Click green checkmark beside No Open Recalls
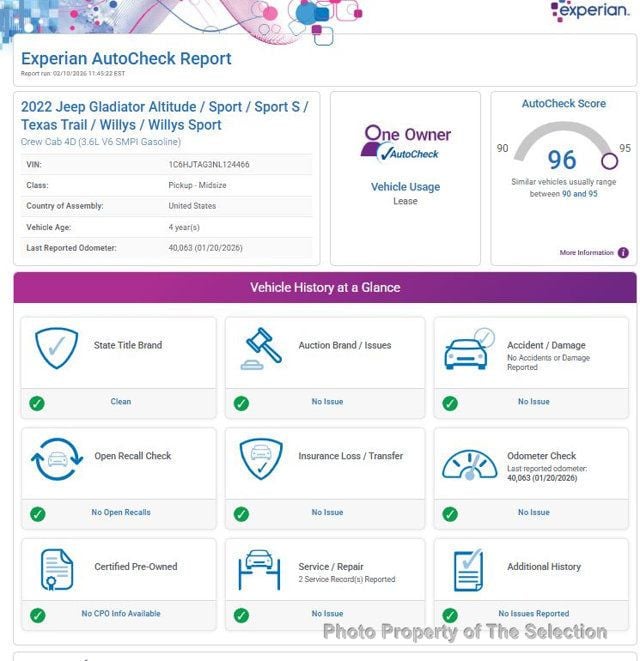The image size is (640, 661). [x=37, y=514]
